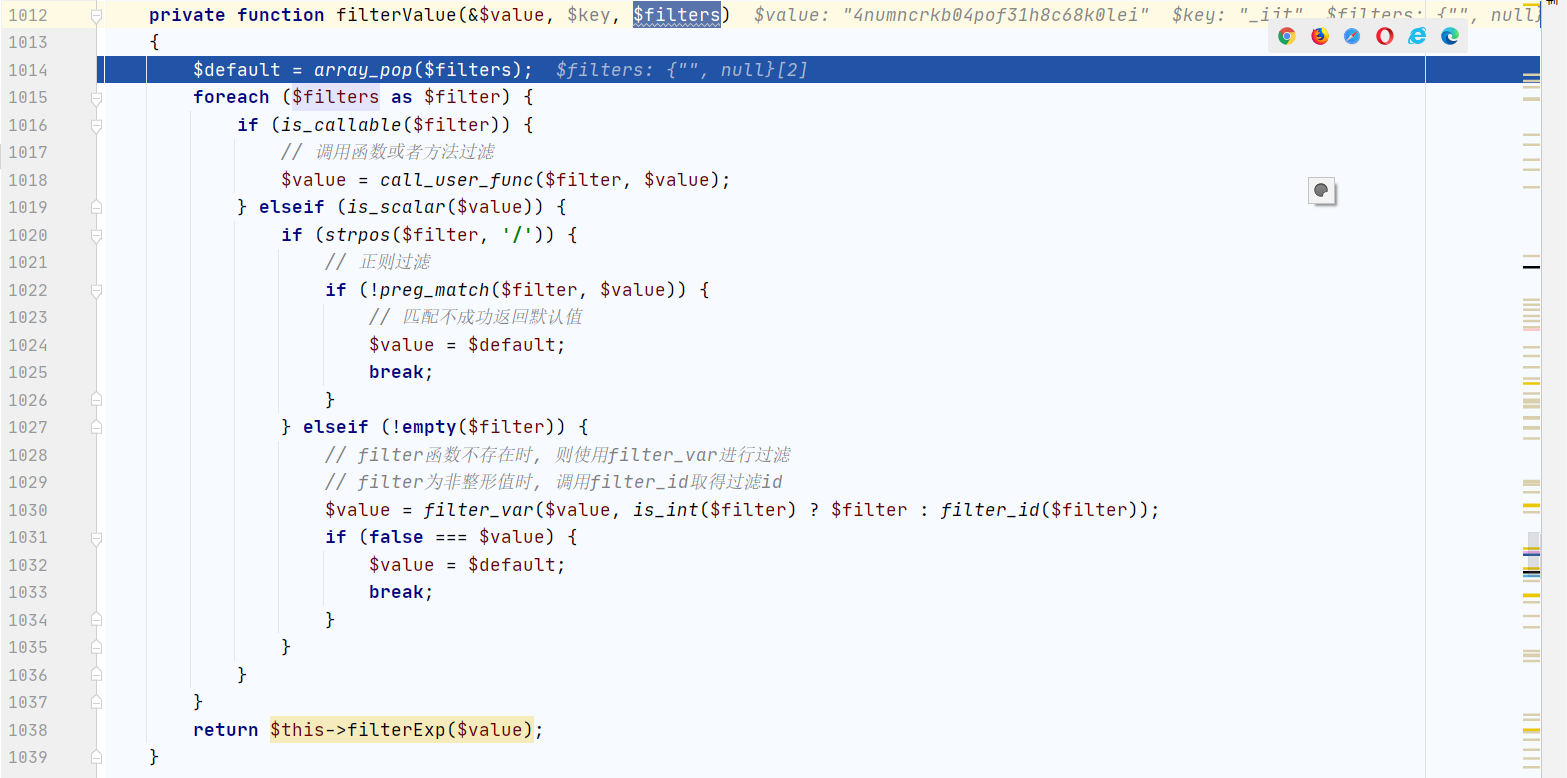Open page in Firefox browser icon

1320,36
